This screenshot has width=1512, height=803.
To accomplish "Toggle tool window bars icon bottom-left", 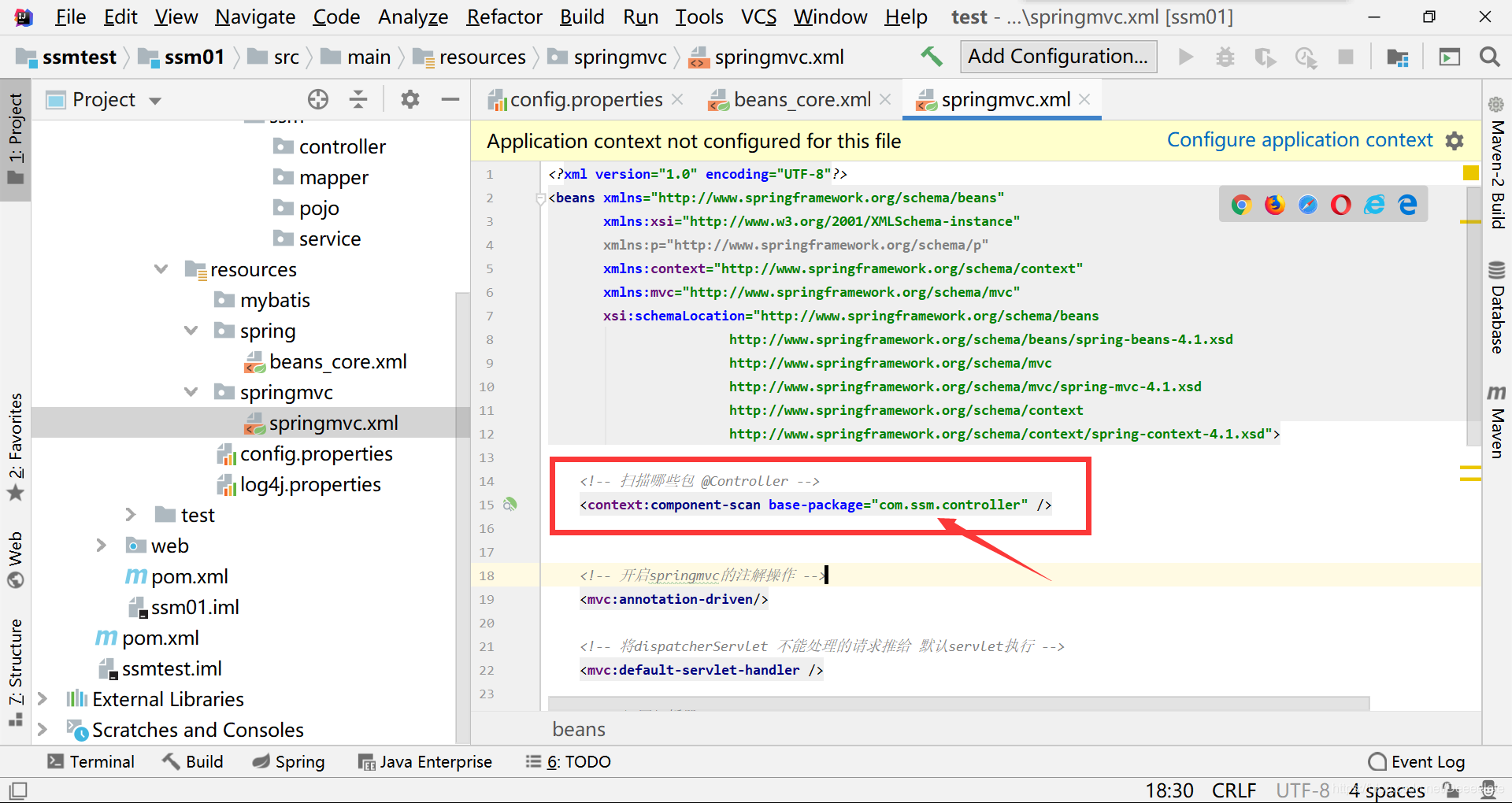I will pyautogui.click(x=17, y=790).
